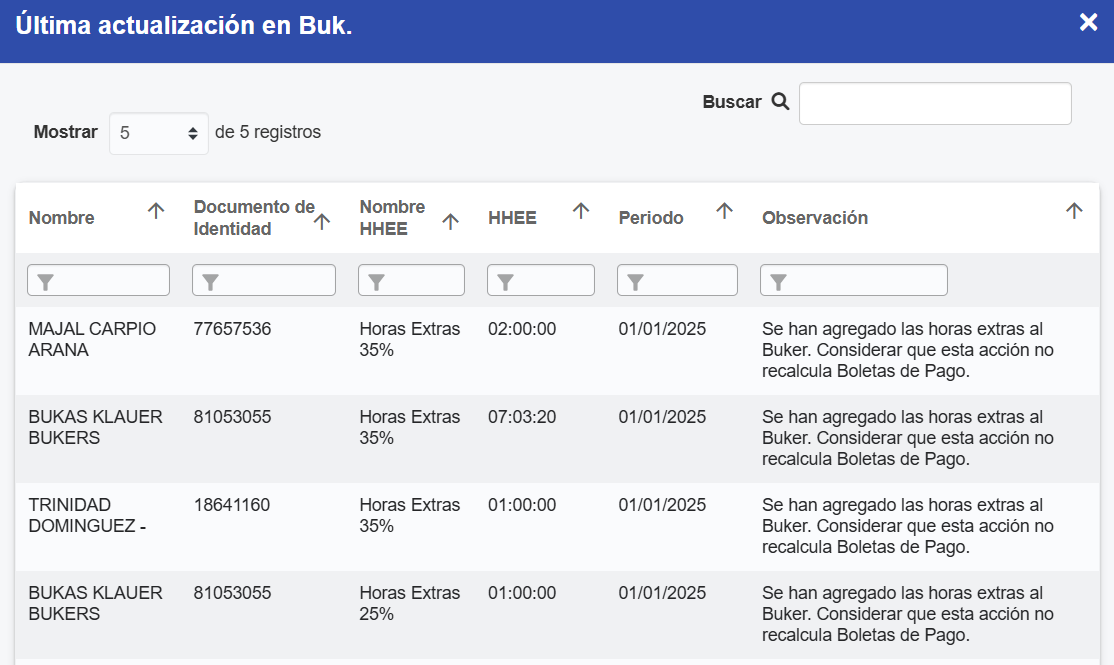Screen dimensions: 1114x665
Task: Focus the Documento de Identidad filter box
Action: (264, 281)
